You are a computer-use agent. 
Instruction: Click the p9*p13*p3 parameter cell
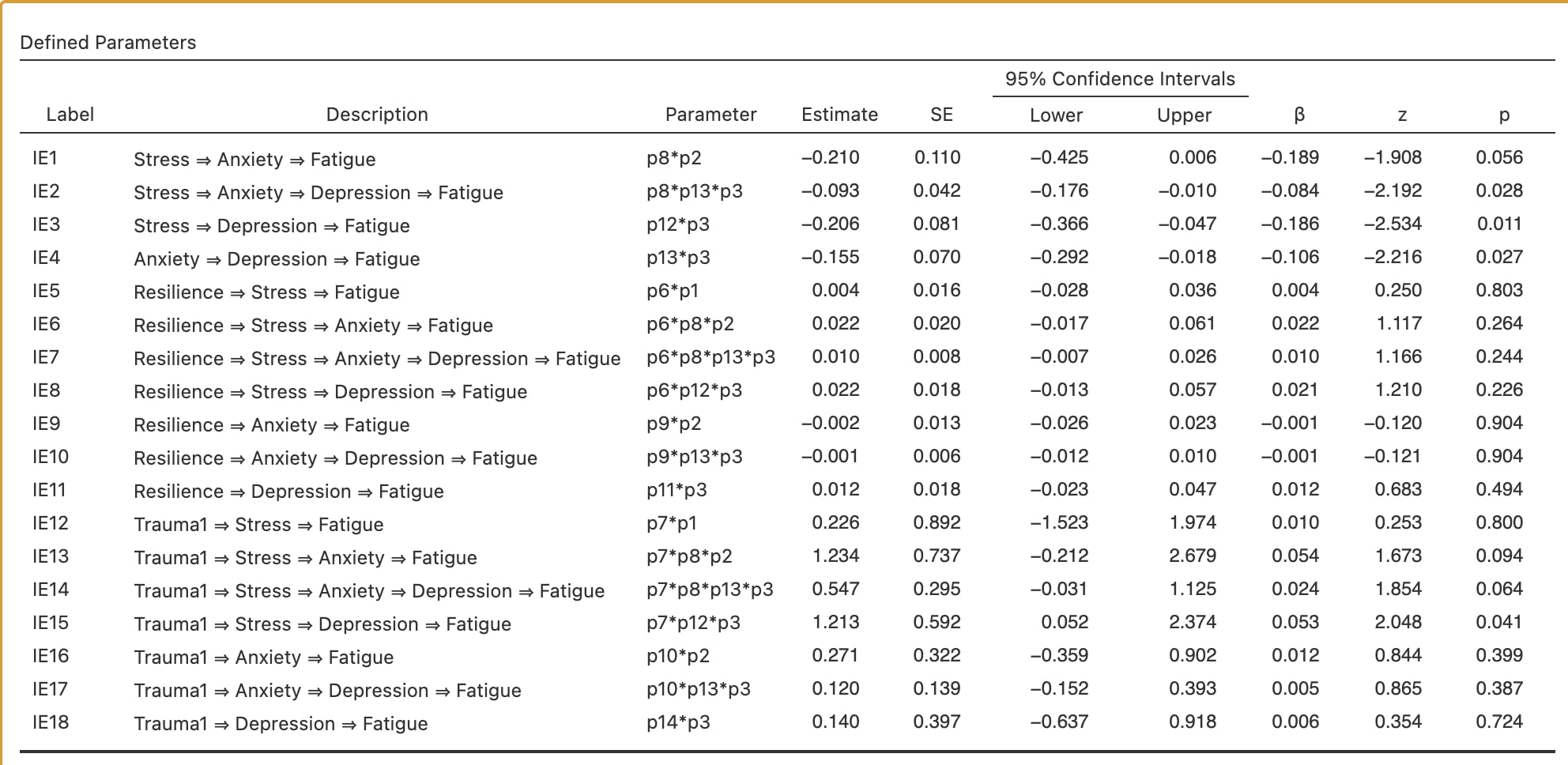[694, 457]
